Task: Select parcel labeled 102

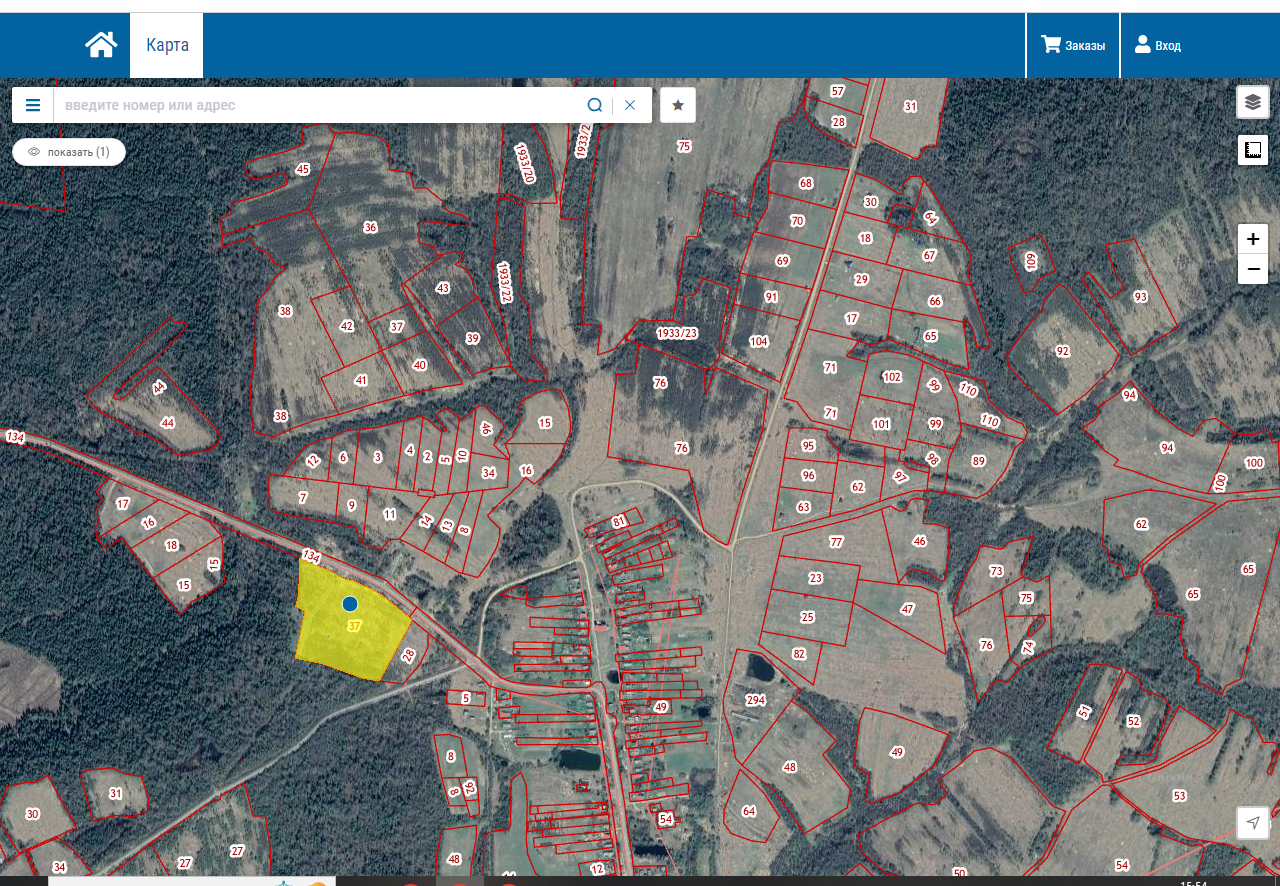Action: pyautogui.click(x=893, y=377)
